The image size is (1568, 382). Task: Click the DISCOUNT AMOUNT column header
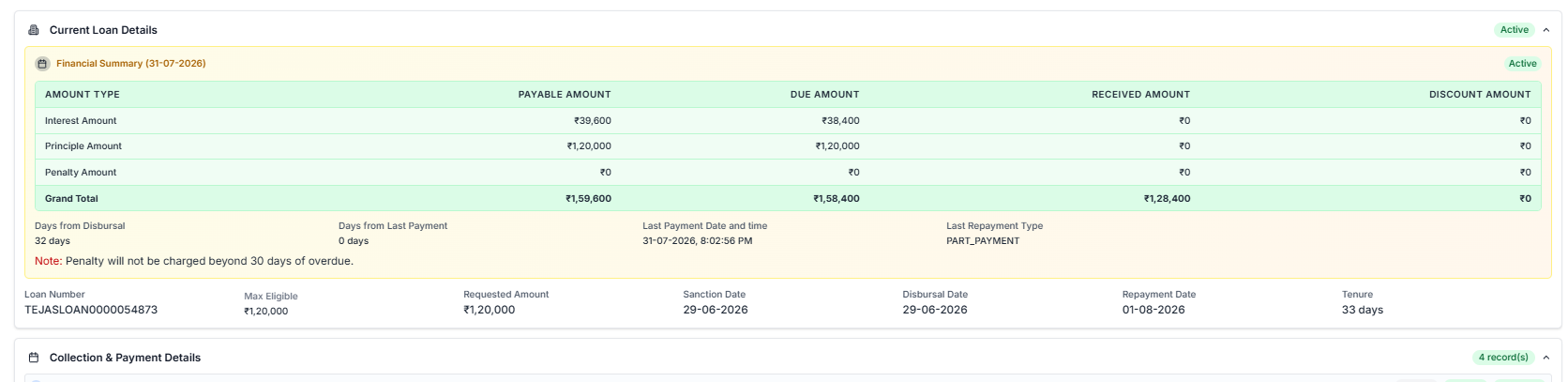point(1480,95)
